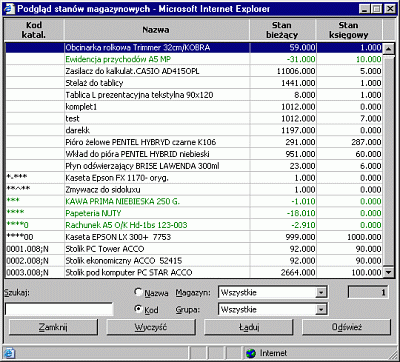Select row Tablica L prezentacyjna tekstylna 90x120
400x362 pixels.
pos(194,95)
